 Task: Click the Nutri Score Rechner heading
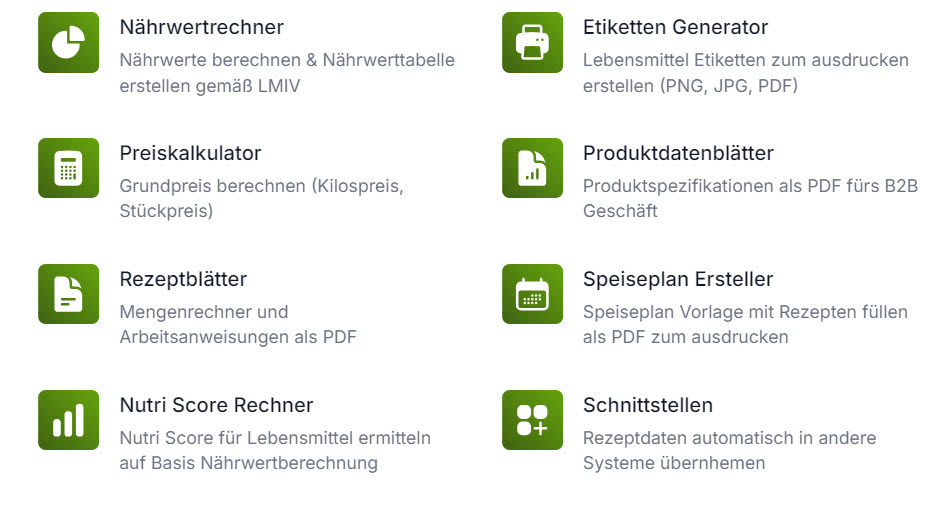(x=216, y=405)
